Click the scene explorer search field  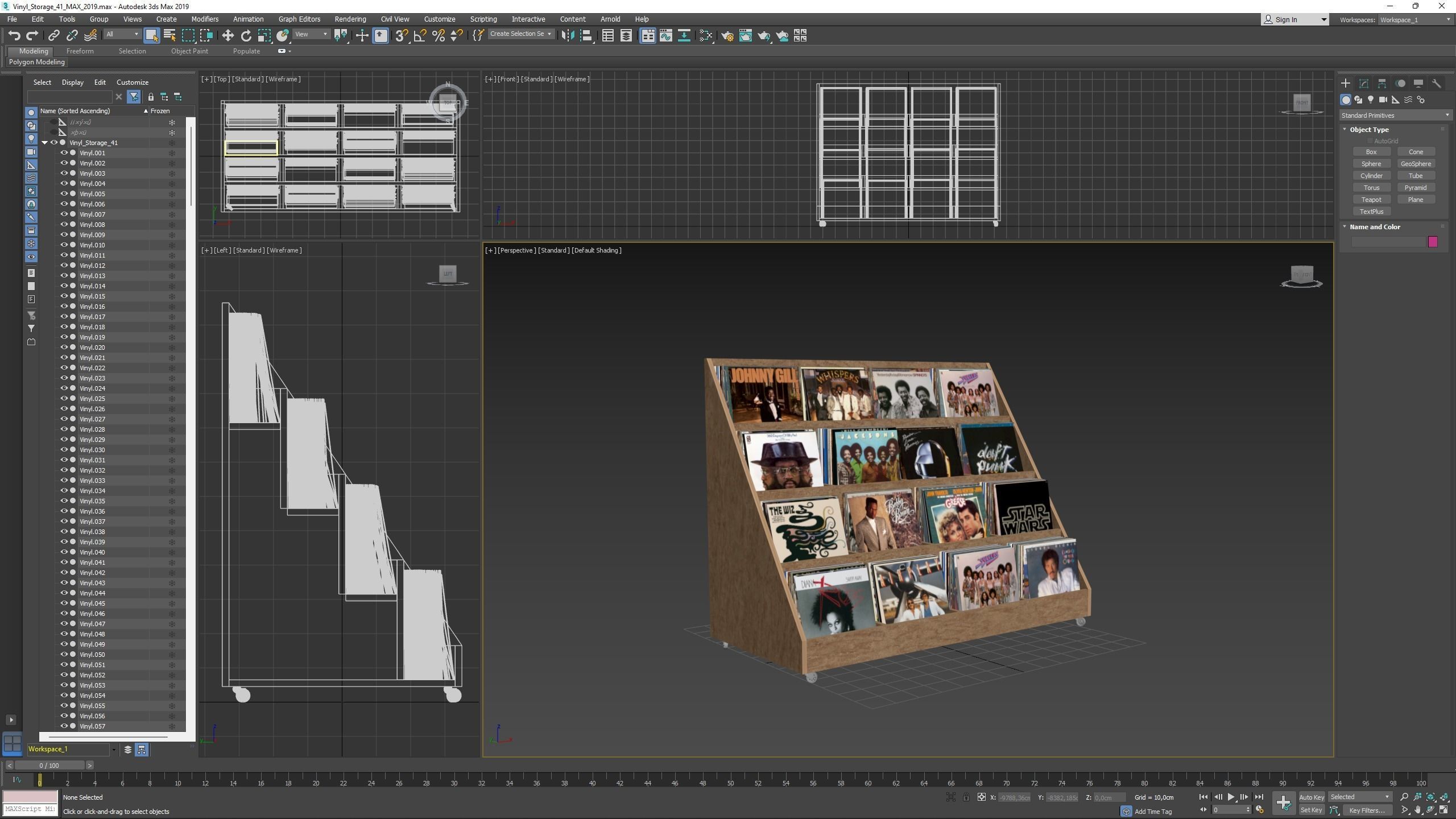point(71,97)
